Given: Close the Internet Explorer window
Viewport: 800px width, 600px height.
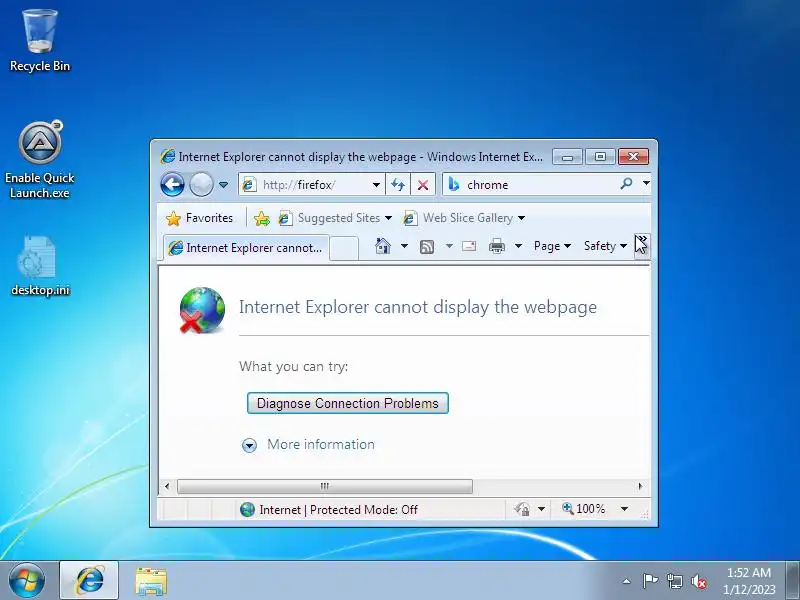Looking at the screenshot, I should point(633,157).
